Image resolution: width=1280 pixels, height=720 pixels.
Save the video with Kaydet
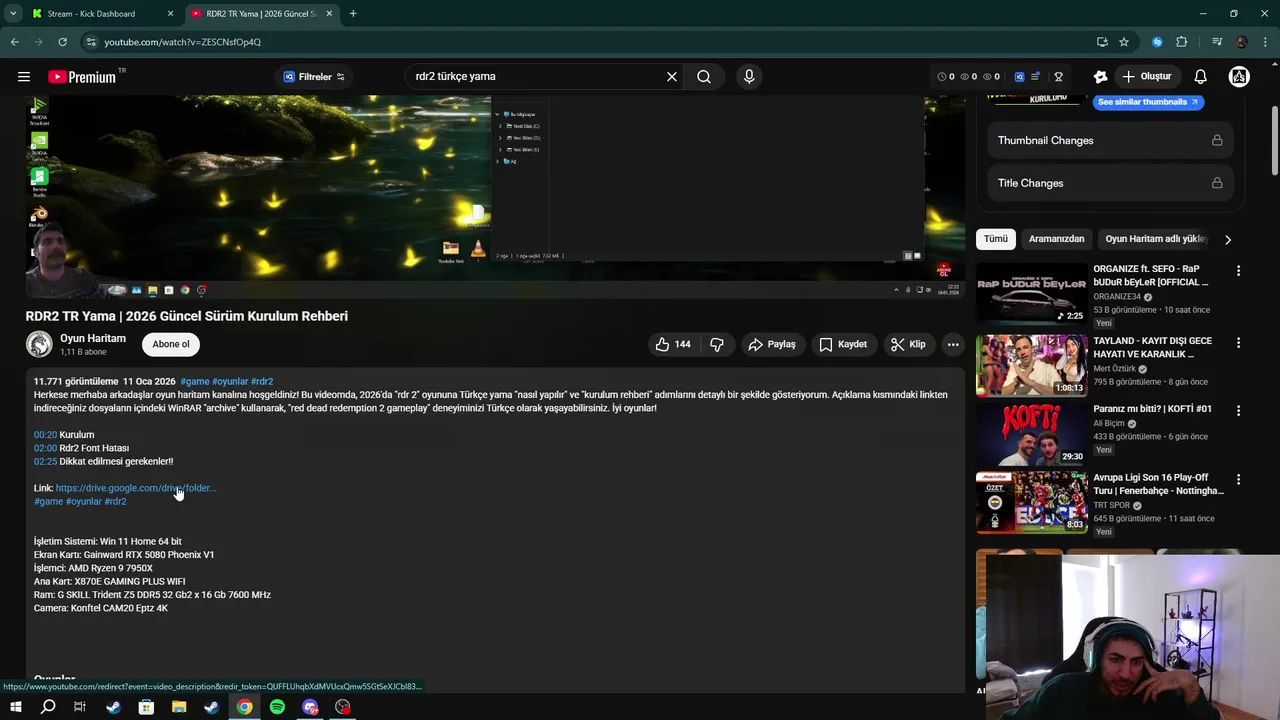(x=843, y=344)
